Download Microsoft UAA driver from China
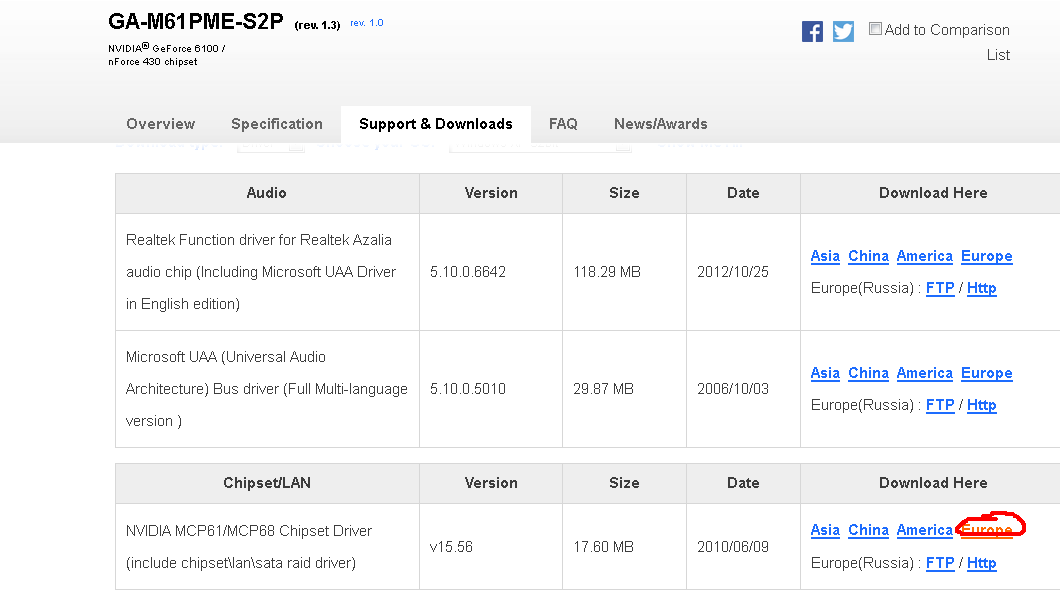Viewport: 1063px width, 592px height. [x=868, y=373]
